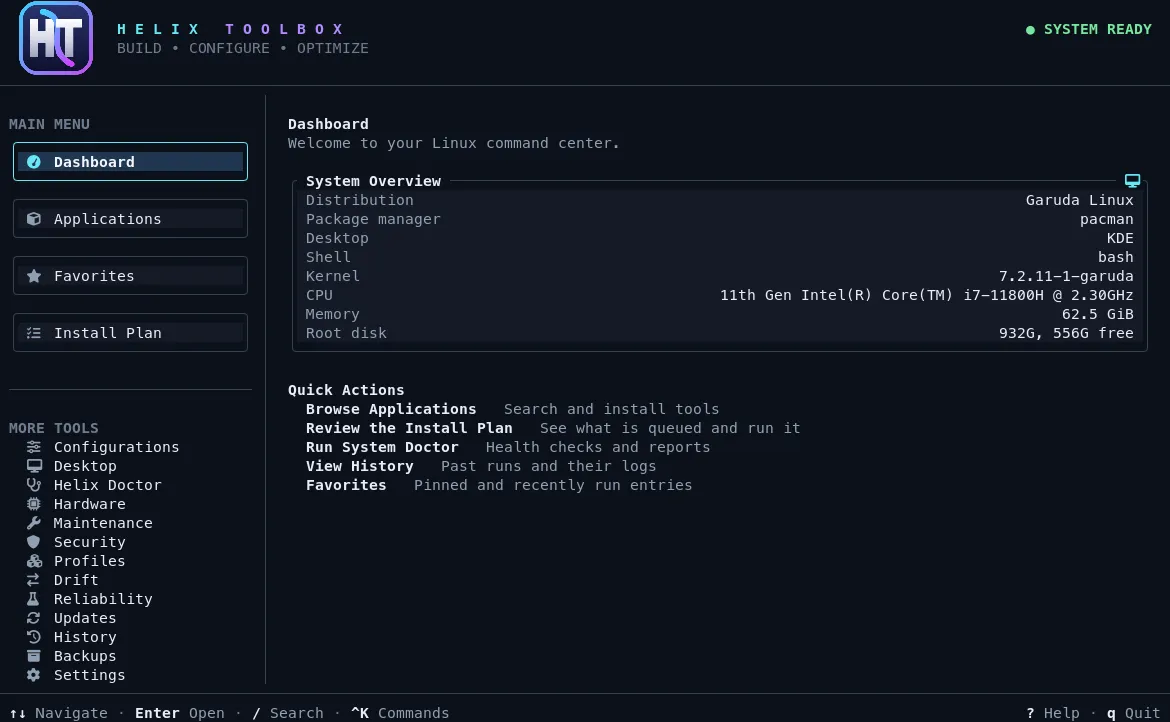Click the Favorites star icon in main menu
Image resolution: width=1170 pixels, height=722 pixels.
pyautogui.click(x=34, y=276)
